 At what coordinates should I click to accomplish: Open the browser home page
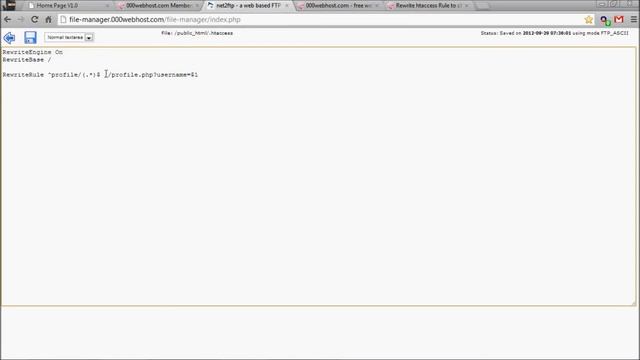[x=49, y=19]
